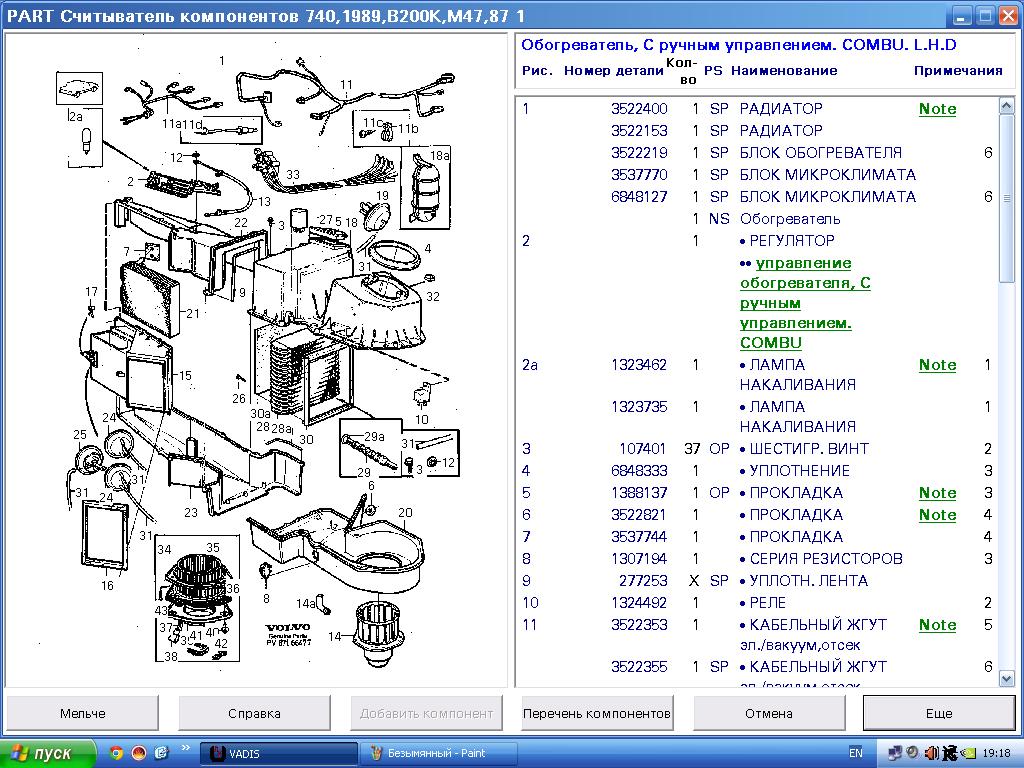Expand the quick launch chevron

click(186, 747)
